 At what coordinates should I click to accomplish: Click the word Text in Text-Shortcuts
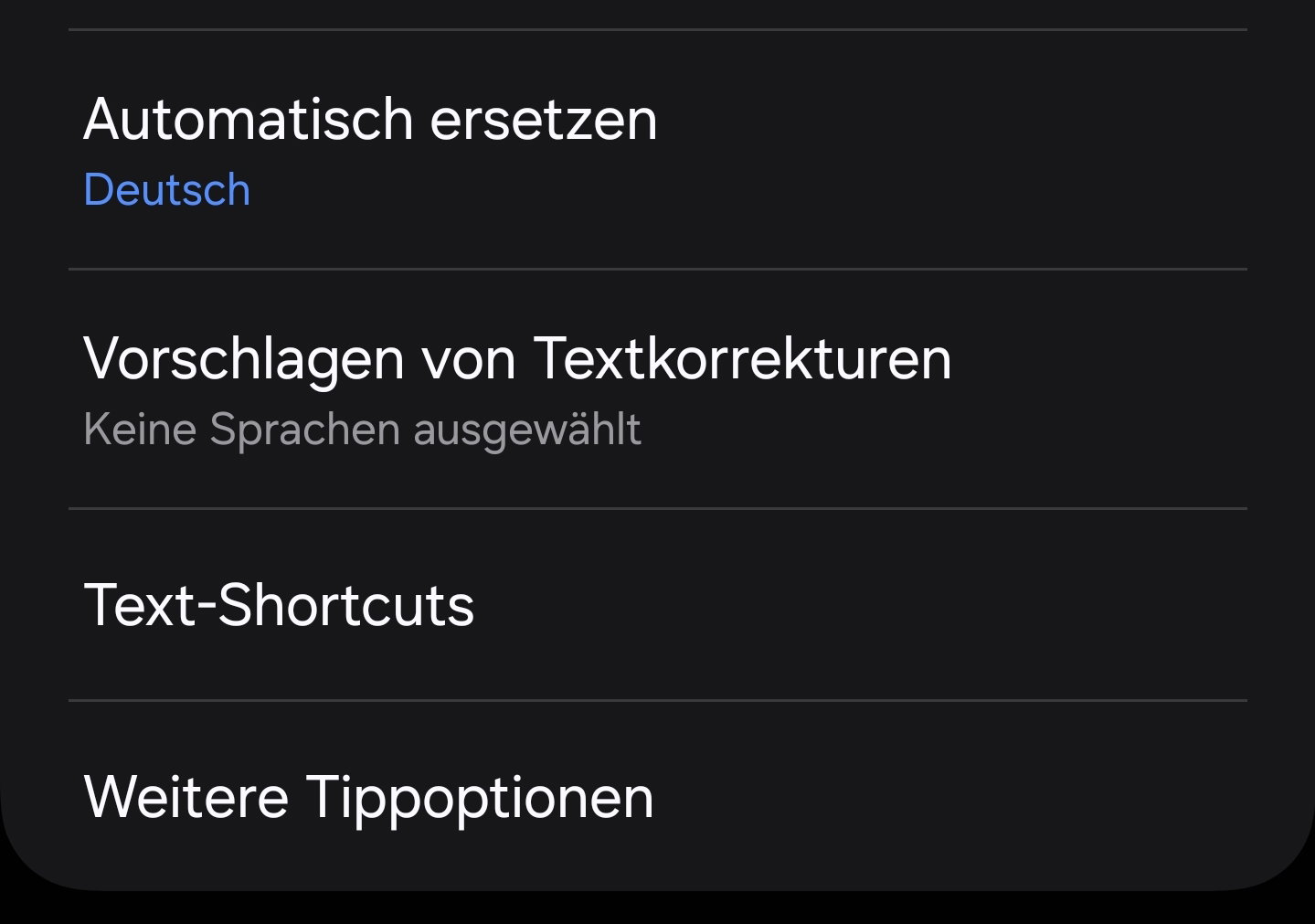(140, 605)
